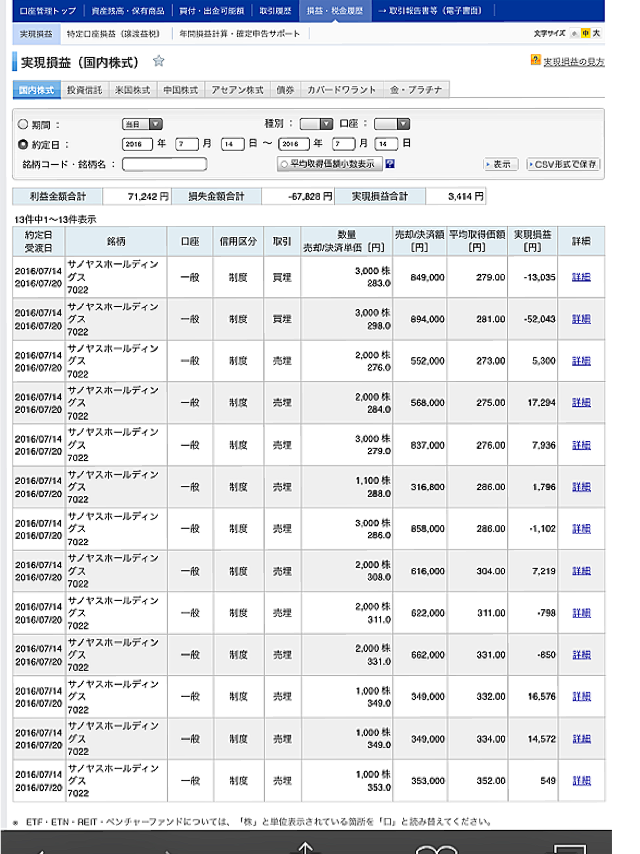Select the 約定日 radio button

point(23,144)
